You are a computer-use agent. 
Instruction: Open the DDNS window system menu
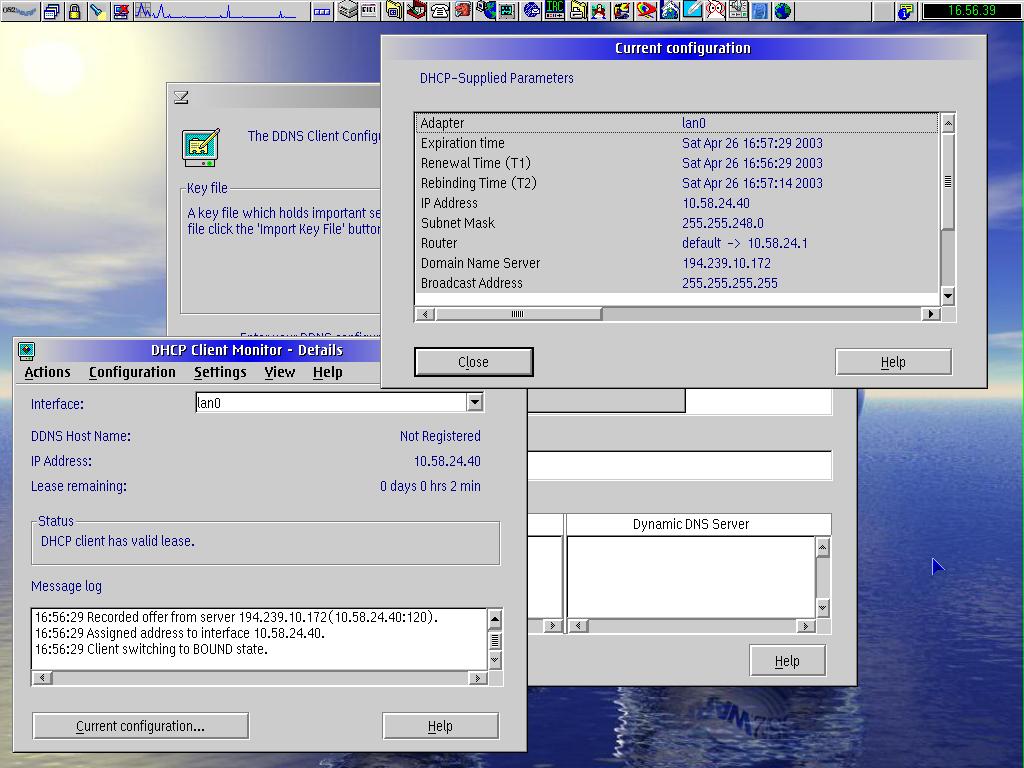point(181,97)
